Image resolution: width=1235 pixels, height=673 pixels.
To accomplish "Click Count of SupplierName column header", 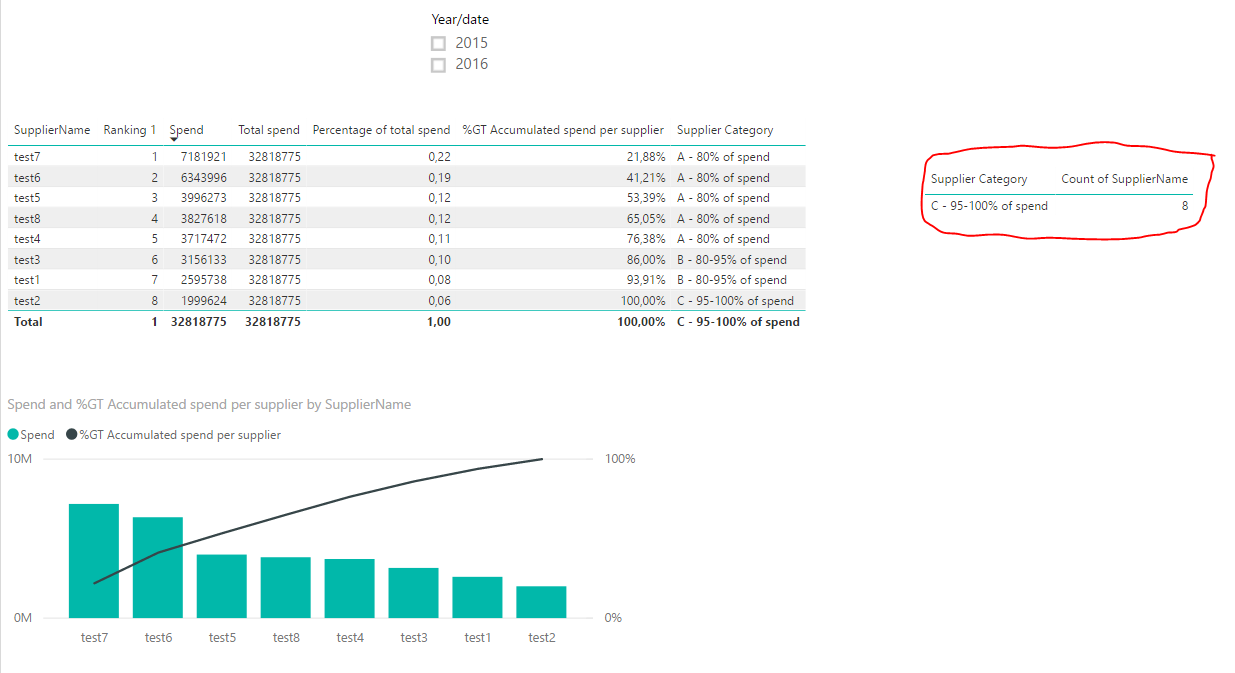I will tap(1125, 179).
